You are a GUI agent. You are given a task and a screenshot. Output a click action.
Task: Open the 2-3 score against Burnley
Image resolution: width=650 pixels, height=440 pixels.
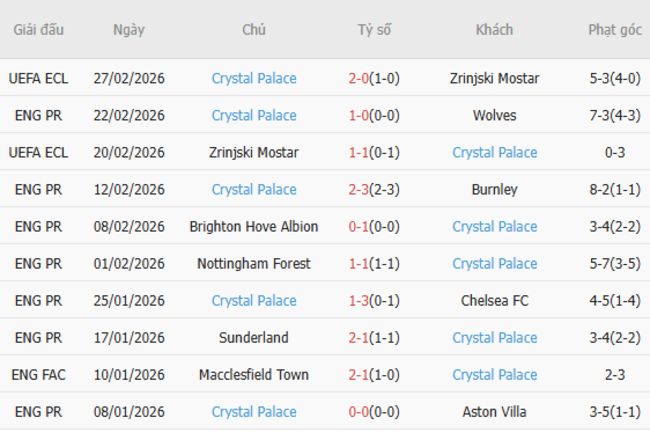[362, 189]
